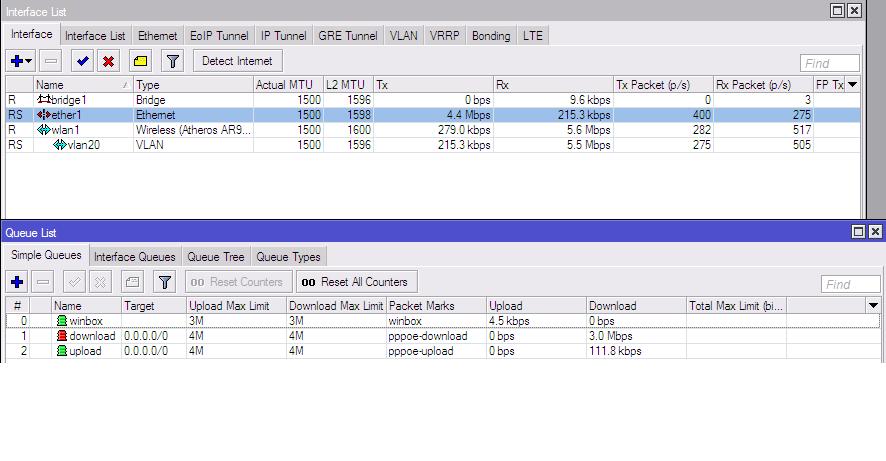Open the VRRP tab
This screenshot has height=461, width=886.
tap(445, 36)
